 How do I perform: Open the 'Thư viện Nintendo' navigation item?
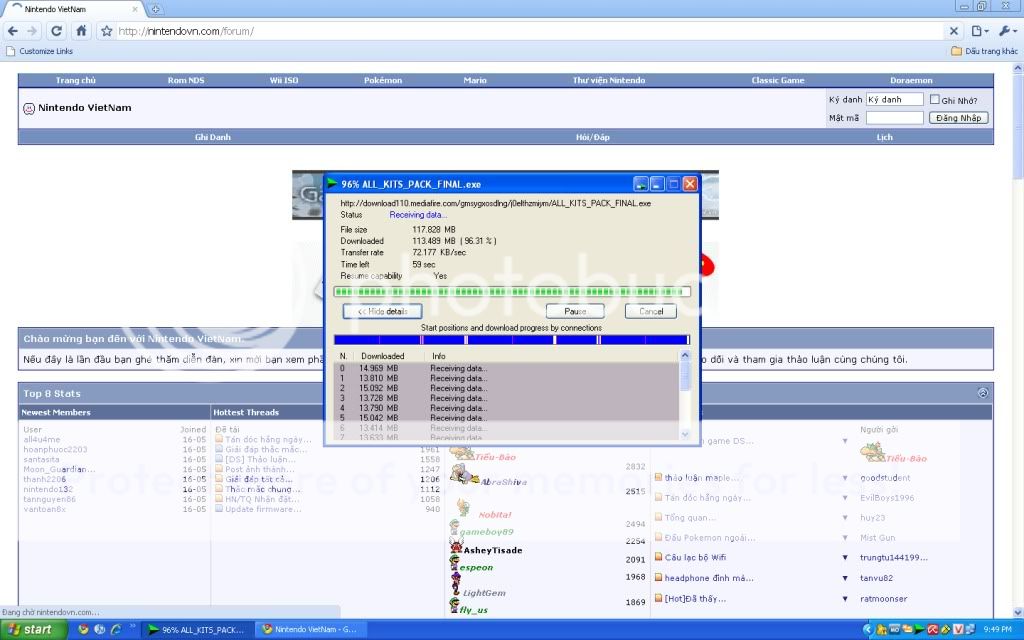(609, 80)
